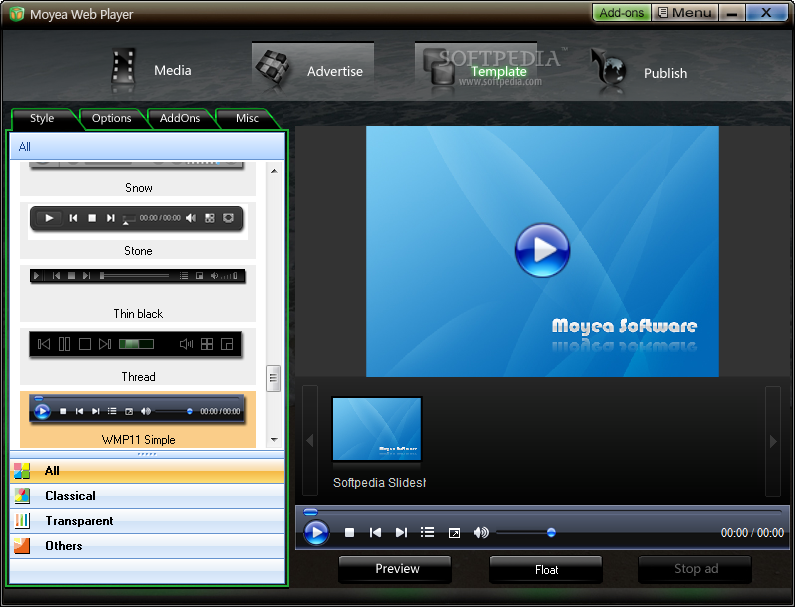
Task: Click the Stop ad button
Action: 695,569
